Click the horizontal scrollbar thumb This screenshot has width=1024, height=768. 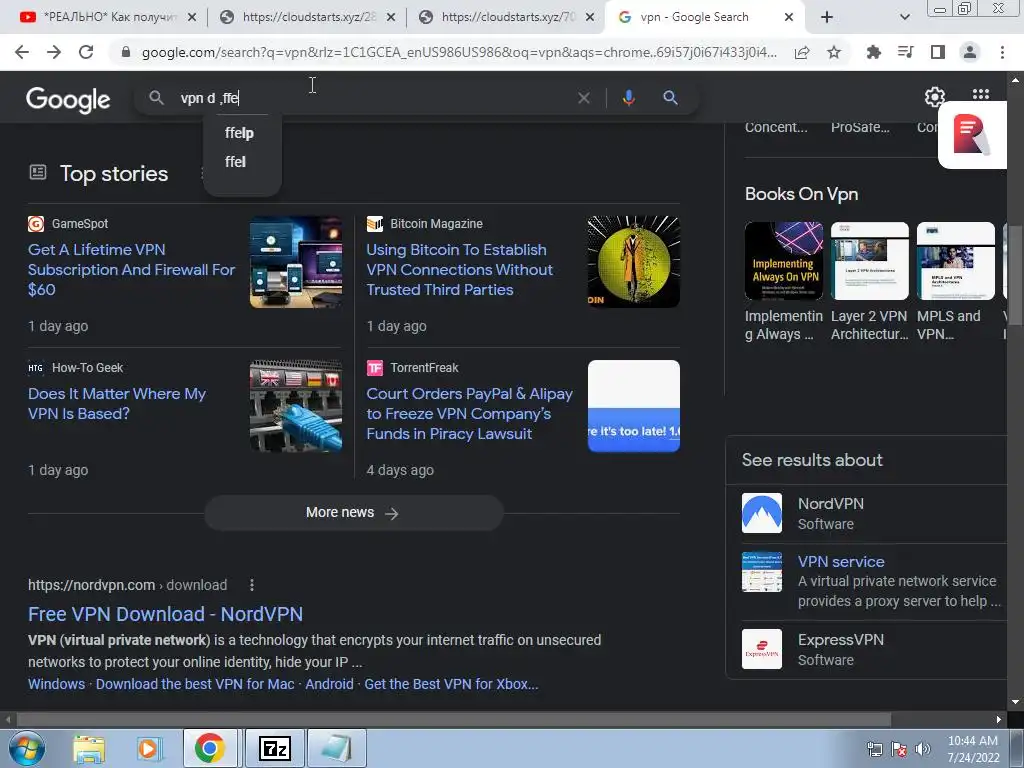point(454,720)
